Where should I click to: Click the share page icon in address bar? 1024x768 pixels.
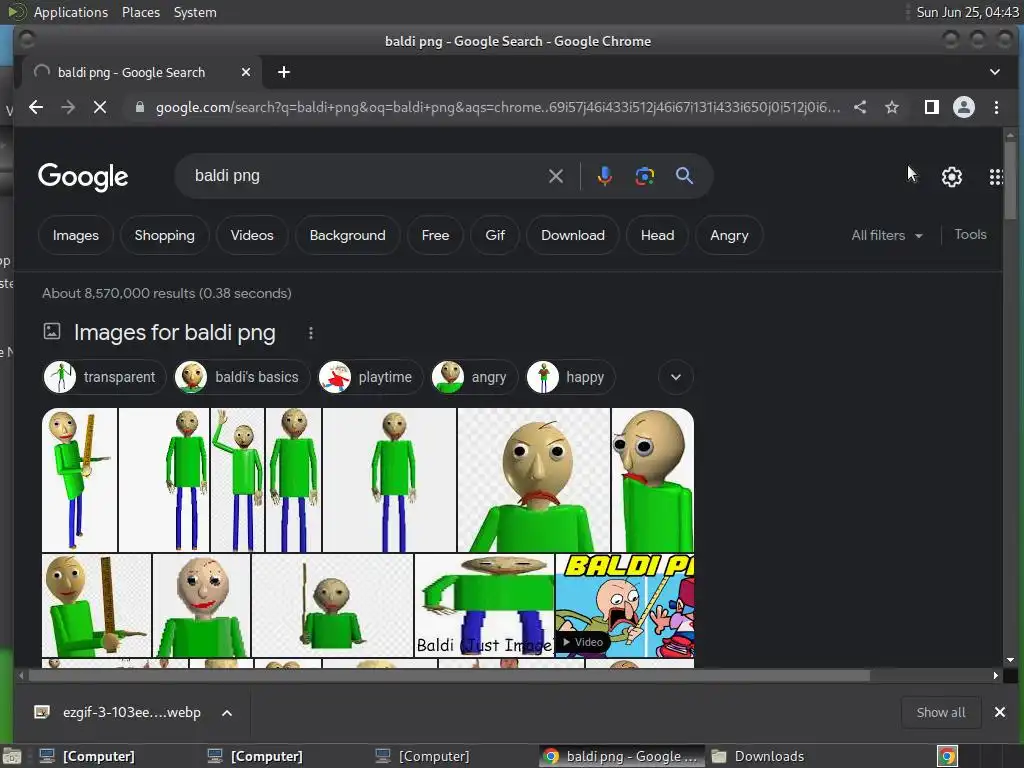860,107
